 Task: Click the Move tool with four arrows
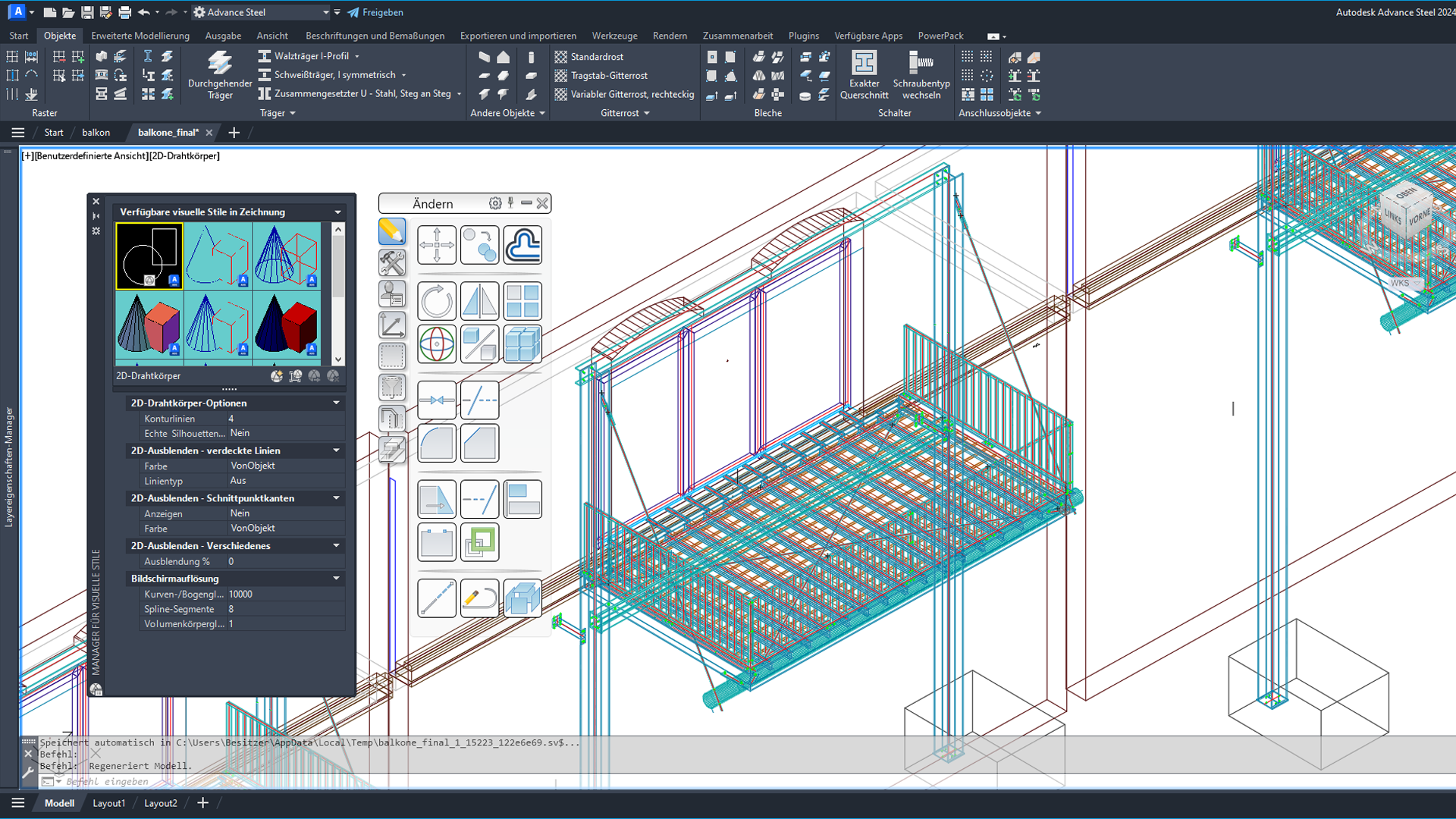pos(437,245)
